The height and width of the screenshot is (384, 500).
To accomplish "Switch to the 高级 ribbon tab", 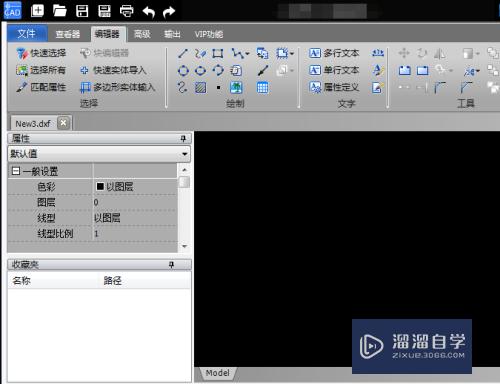I will tap(142, 34).
